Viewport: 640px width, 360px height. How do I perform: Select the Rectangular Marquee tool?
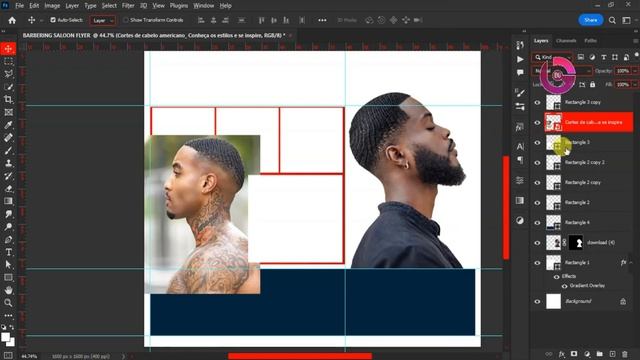point(8,62)
